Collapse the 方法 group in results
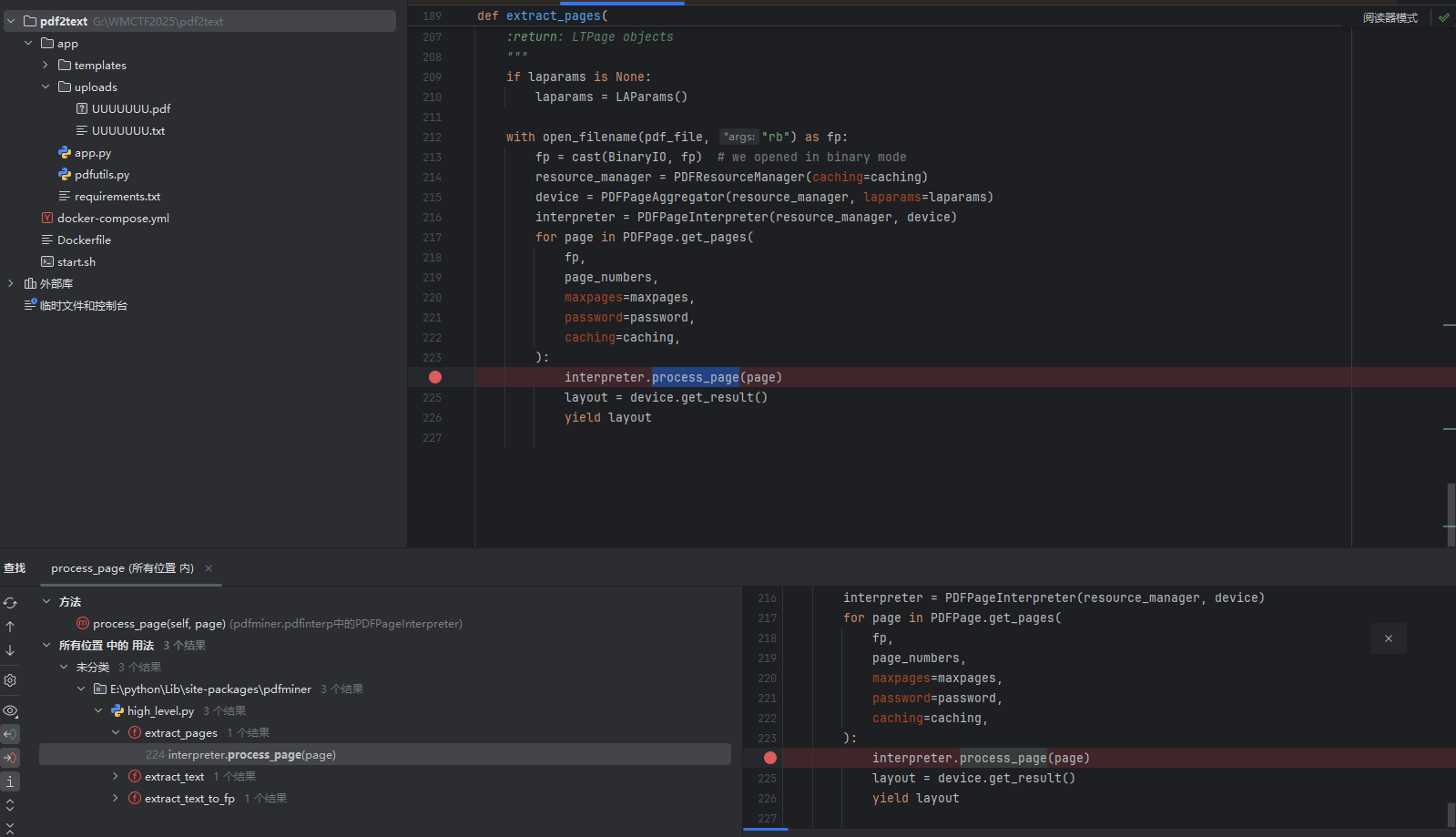This screenshot has height=837, width=1456. coord(46,601)
